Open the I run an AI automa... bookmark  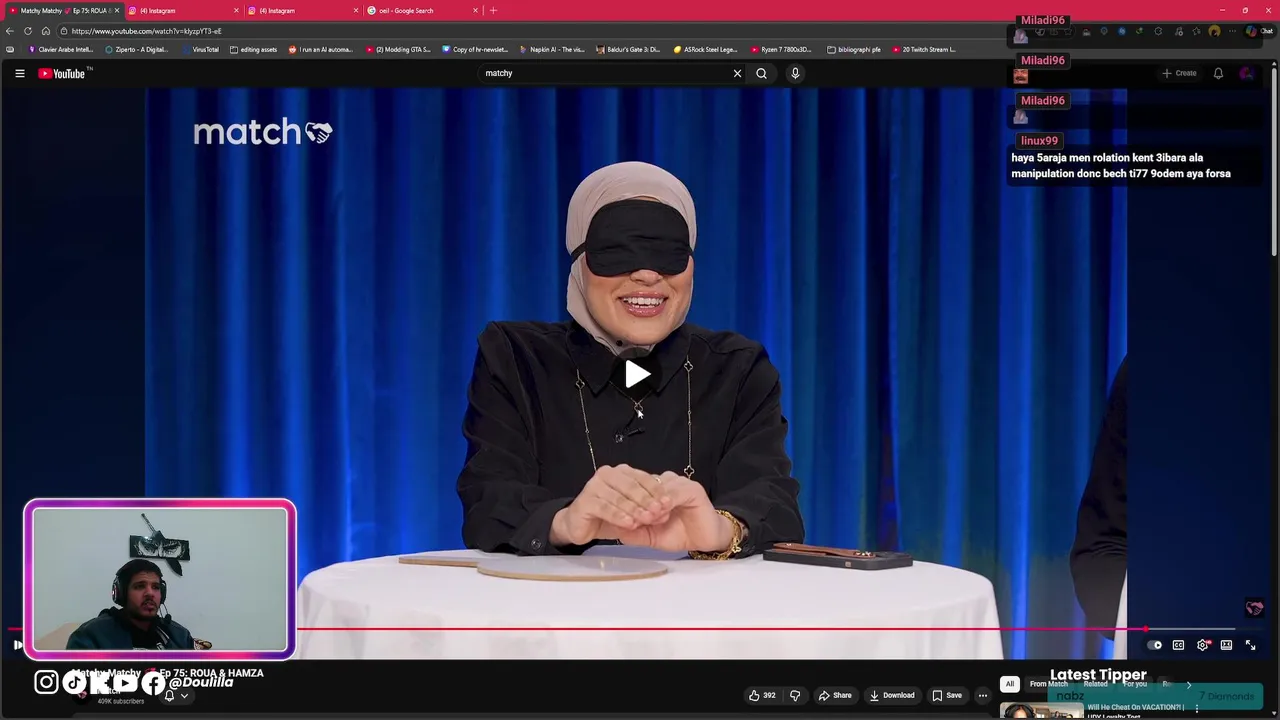pos(321,49)
